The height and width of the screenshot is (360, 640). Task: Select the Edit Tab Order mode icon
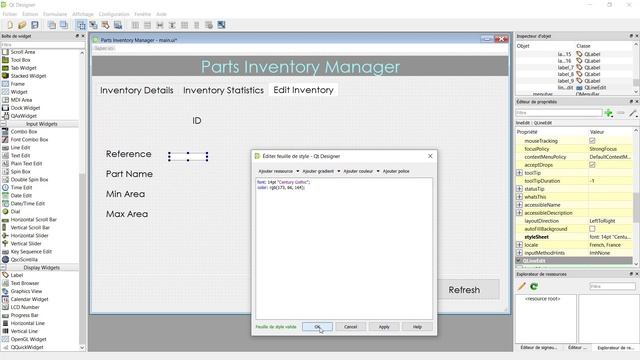(118, 25)
